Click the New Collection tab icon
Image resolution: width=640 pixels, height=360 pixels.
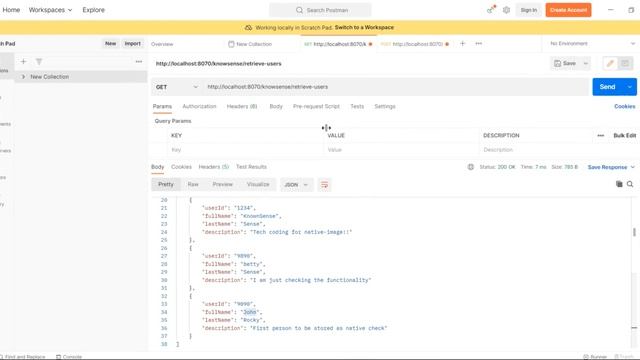231,44
